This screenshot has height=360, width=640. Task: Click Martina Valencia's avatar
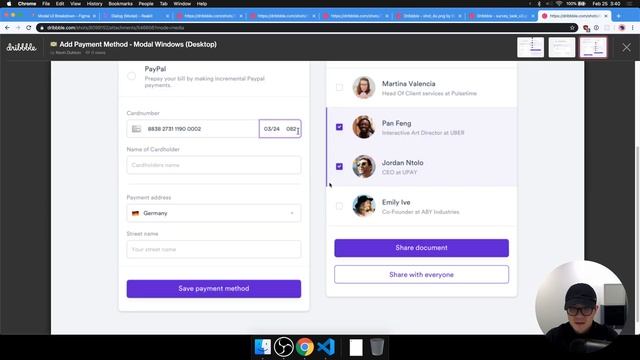pyautogui.click(x=364, y=87)
